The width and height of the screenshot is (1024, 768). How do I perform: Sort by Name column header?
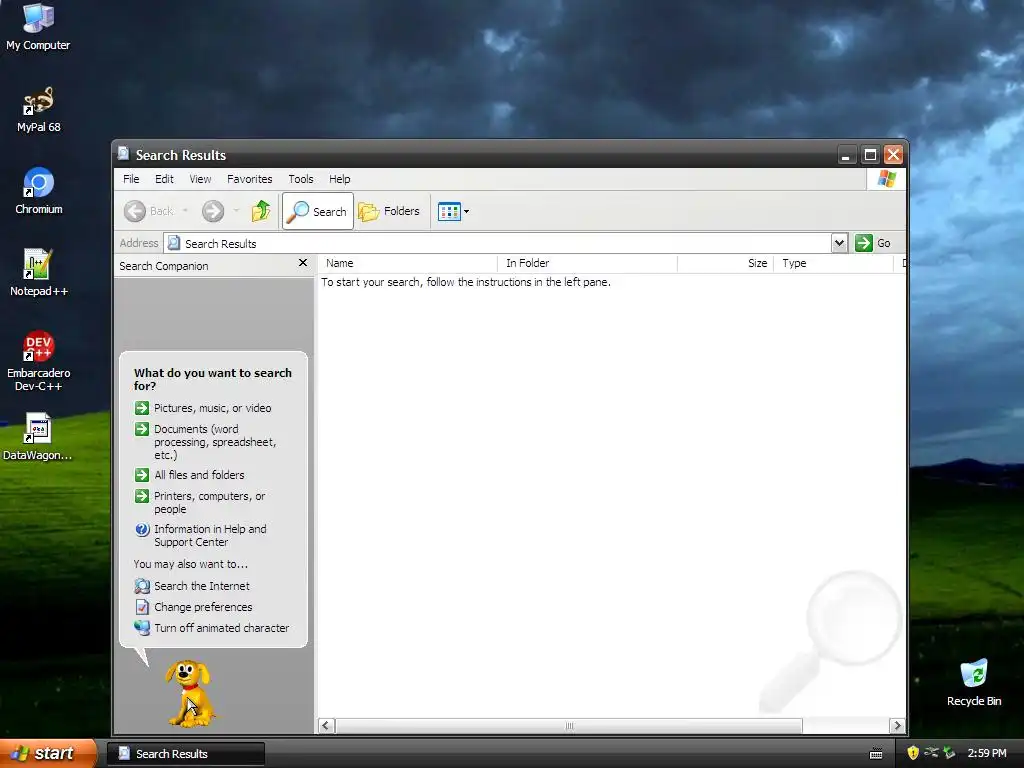[x=408, y=263]
